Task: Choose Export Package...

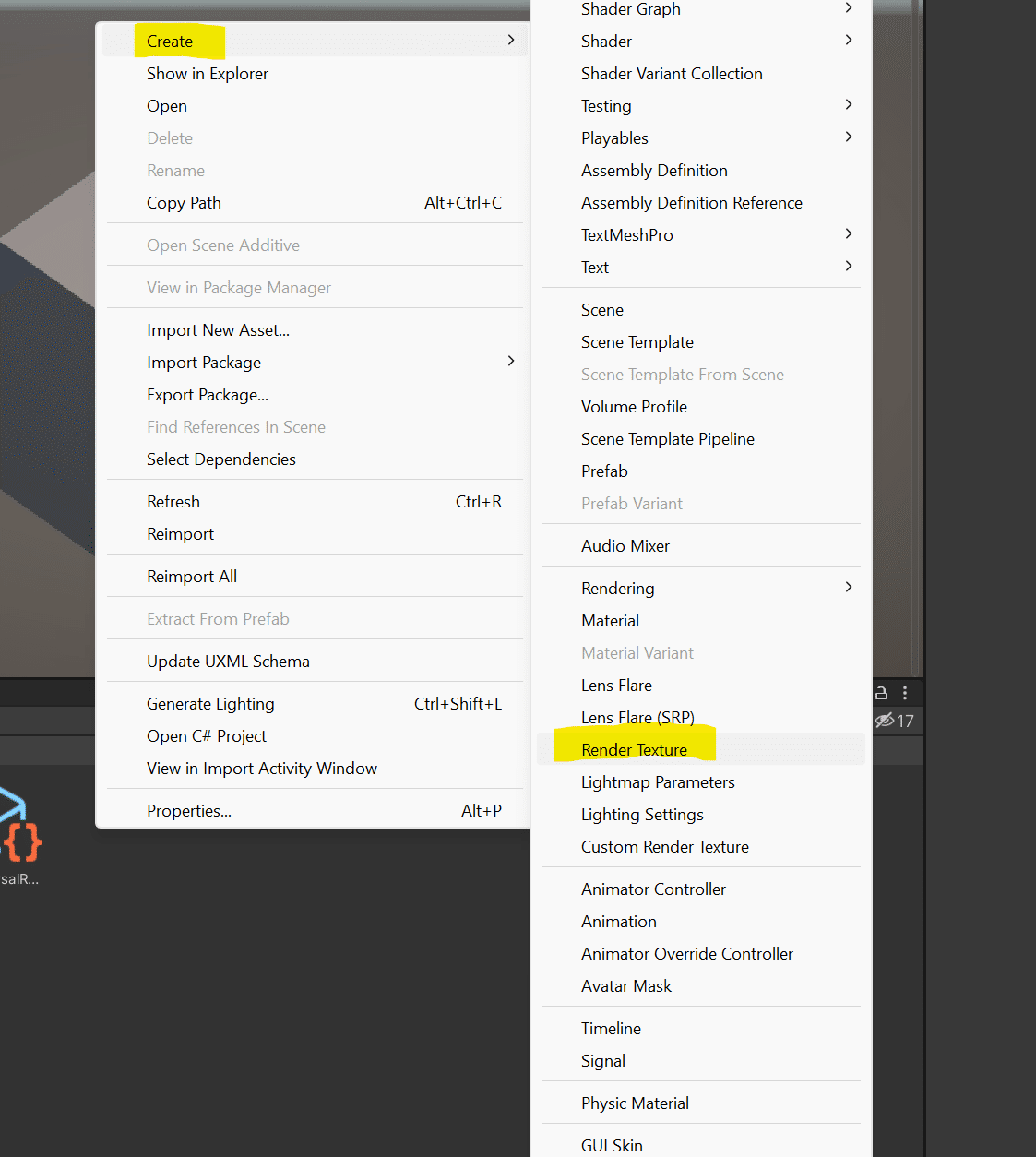Action: click(x=315, y=395)
